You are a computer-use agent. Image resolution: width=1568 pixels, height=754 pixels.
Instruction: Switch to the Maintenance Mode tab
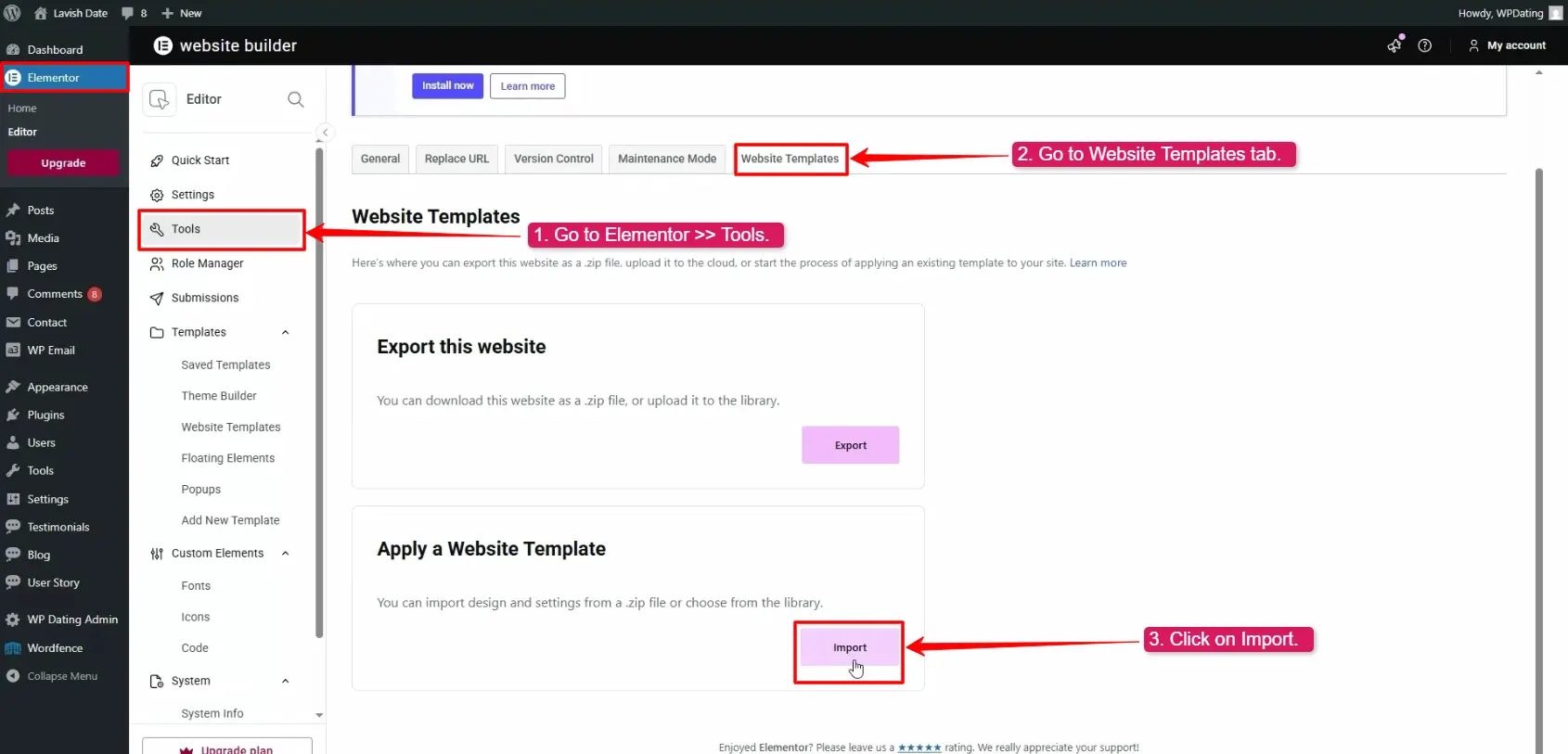tap(667, 159)
